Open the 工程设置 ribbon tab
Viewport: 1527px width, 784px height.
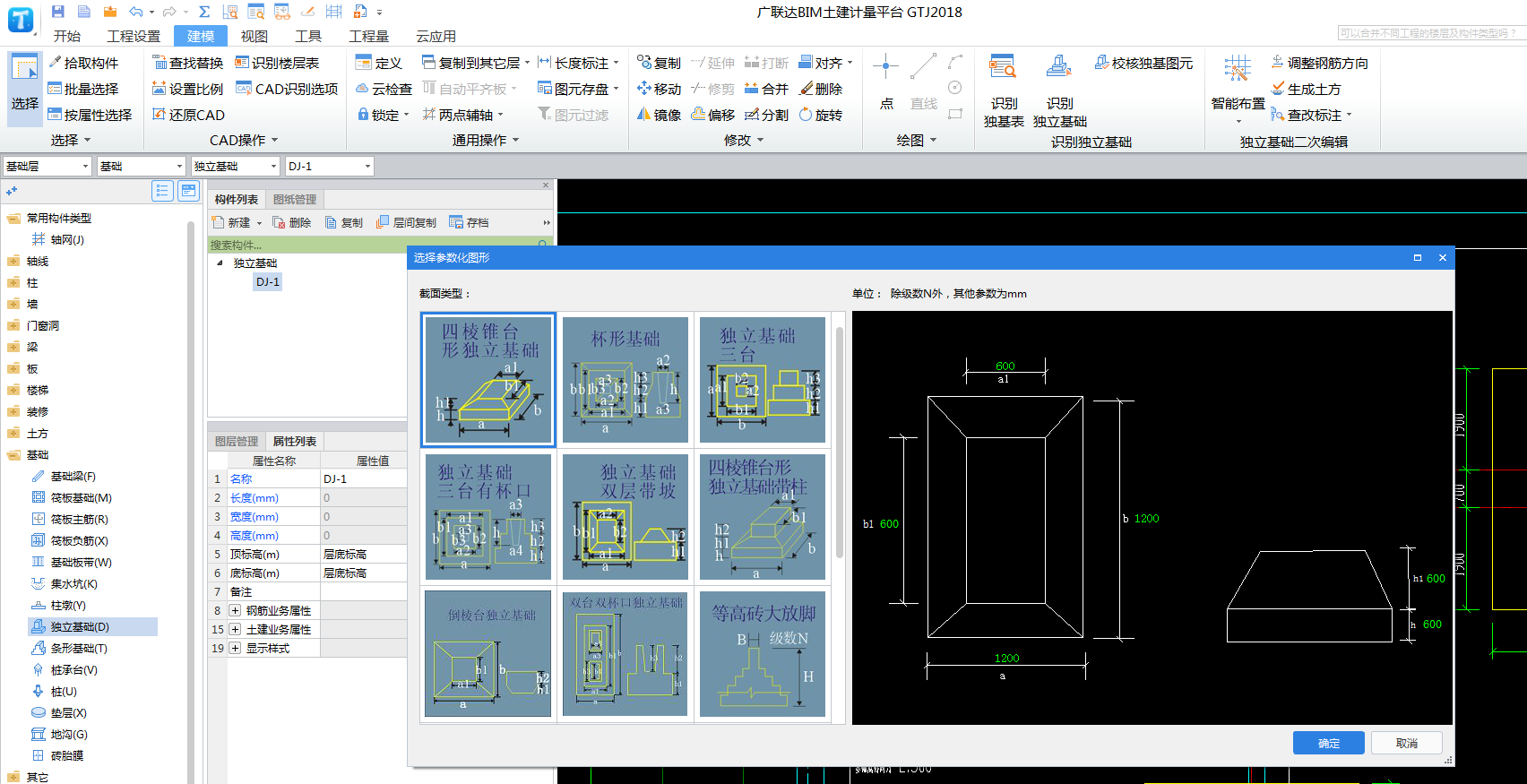coord(134,36)
